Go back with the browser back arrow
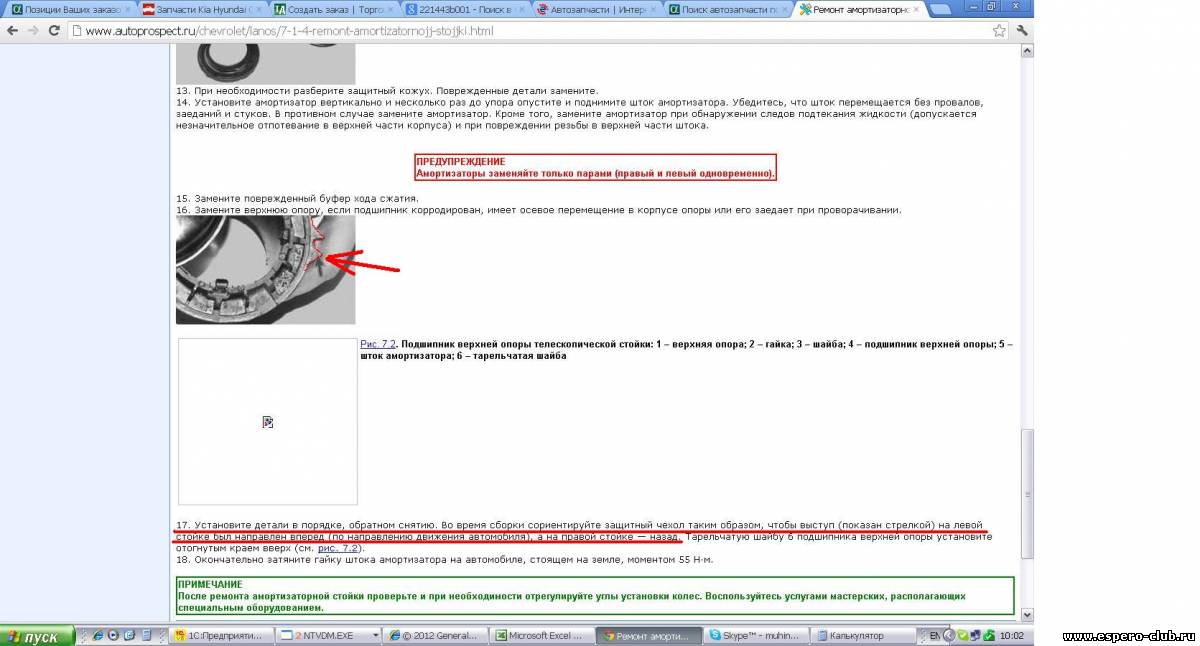 [13, 31]
